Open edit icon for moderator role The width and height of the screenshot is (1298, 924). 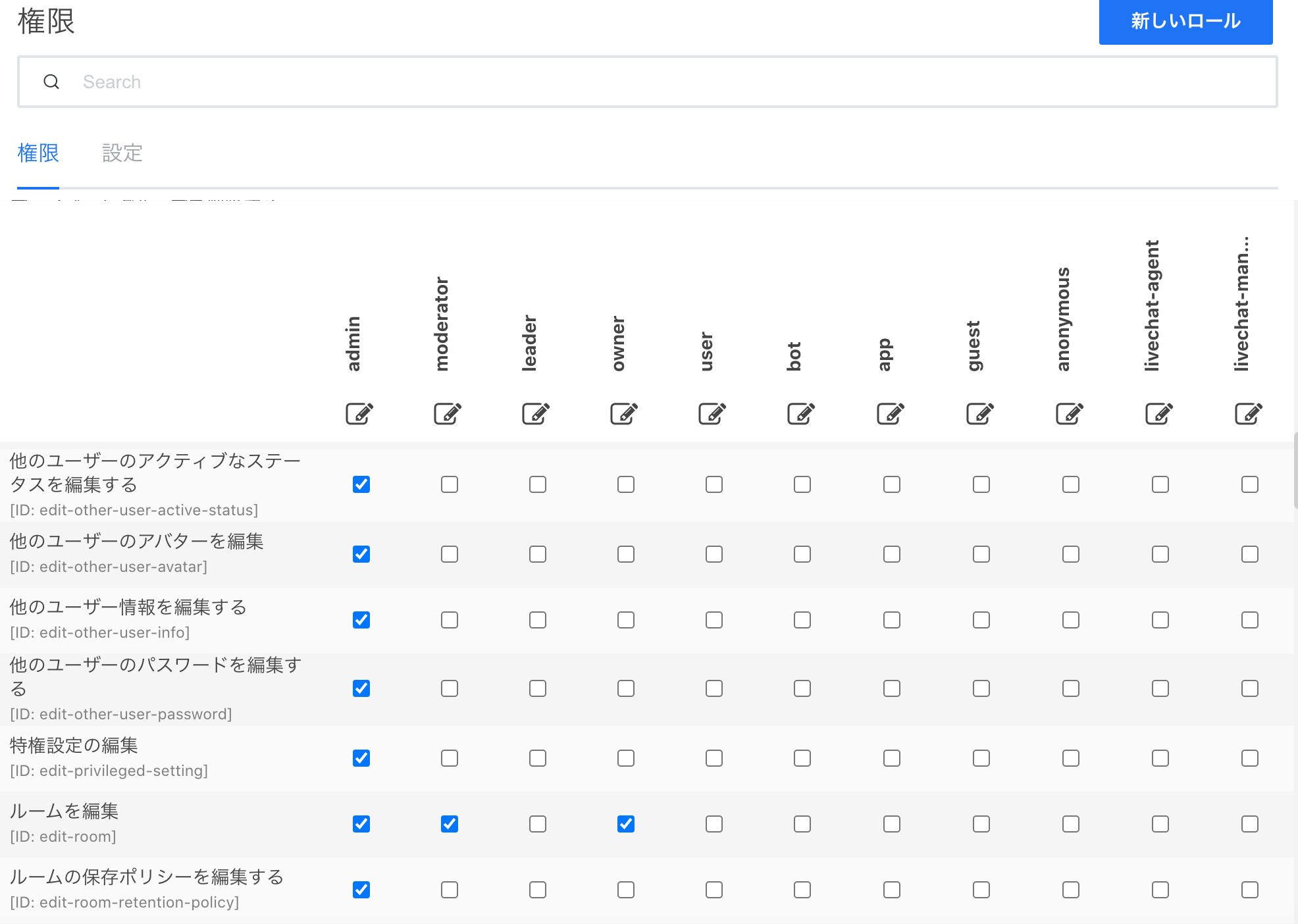448,413
